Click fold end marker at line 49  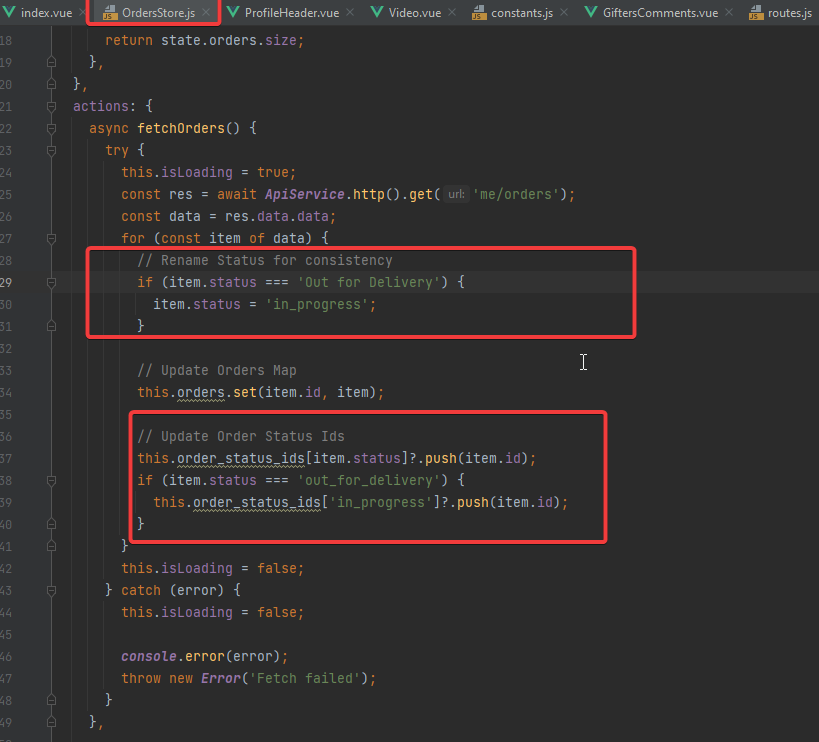click(x=51, y=722)
